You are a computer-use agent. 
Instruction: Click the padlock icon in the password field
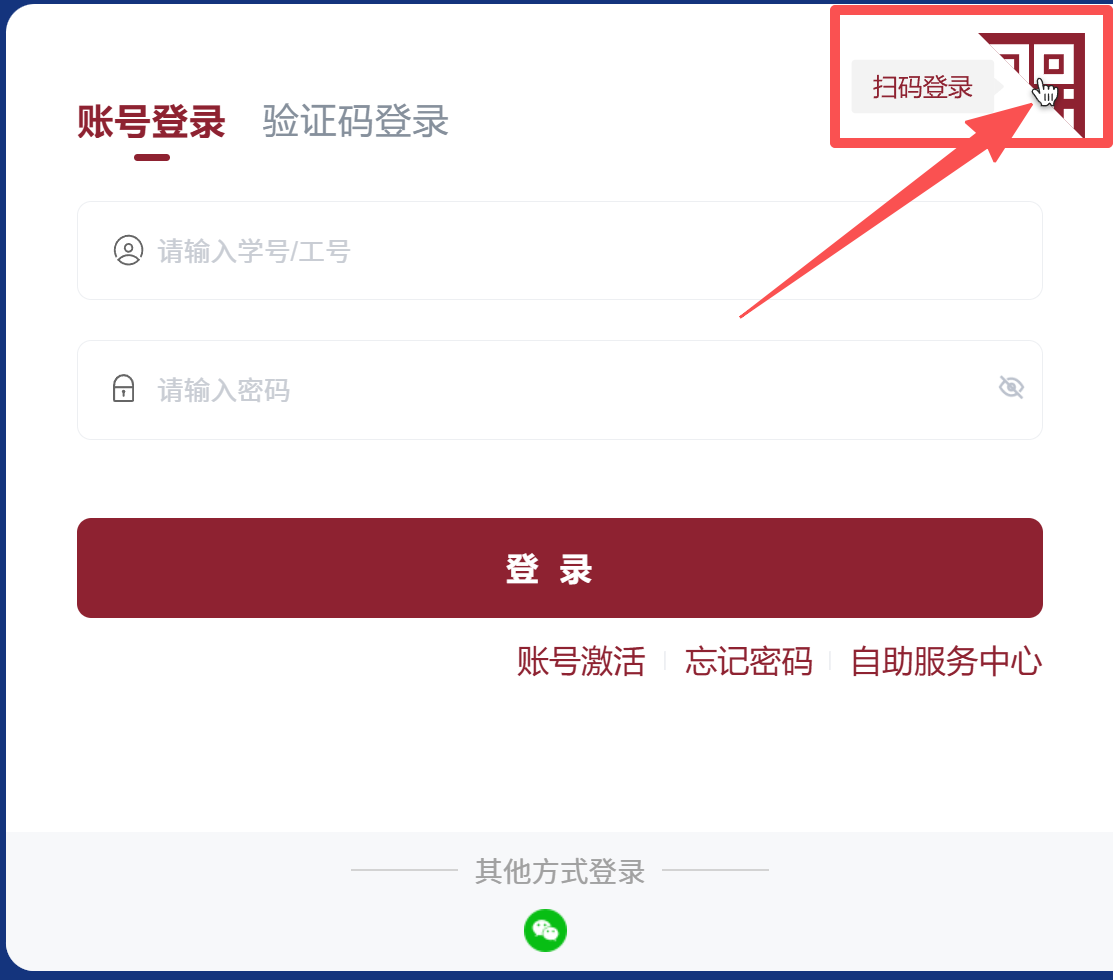(x=124, y=388)
